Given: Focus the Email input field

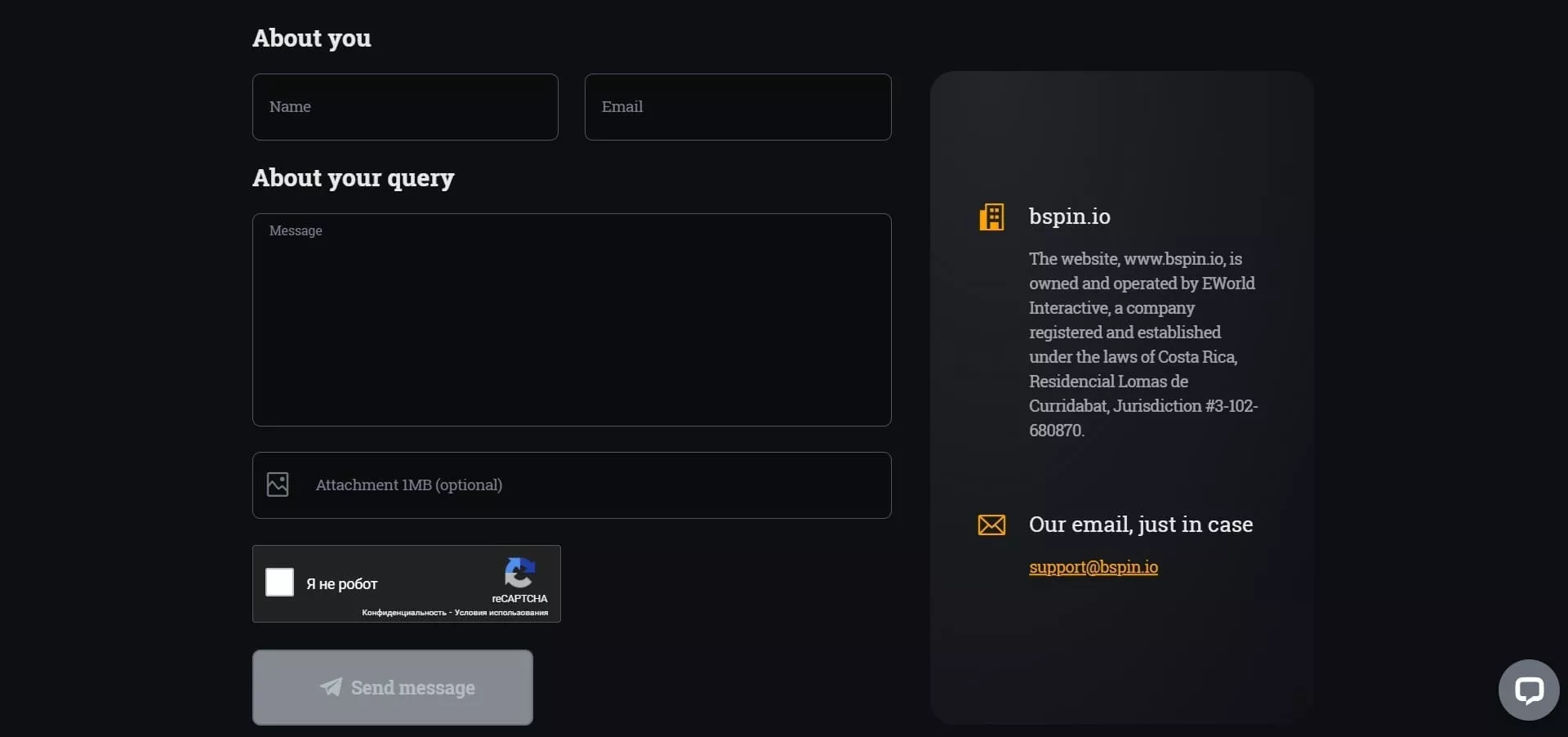Looking at the screenshot, I should 737,107.
